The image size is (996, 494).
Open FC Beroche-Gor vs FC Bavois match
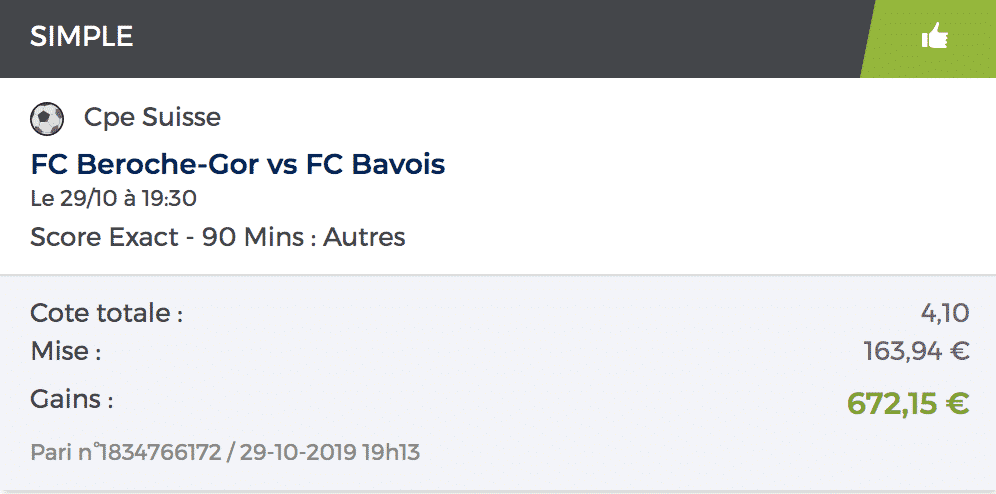238,164
